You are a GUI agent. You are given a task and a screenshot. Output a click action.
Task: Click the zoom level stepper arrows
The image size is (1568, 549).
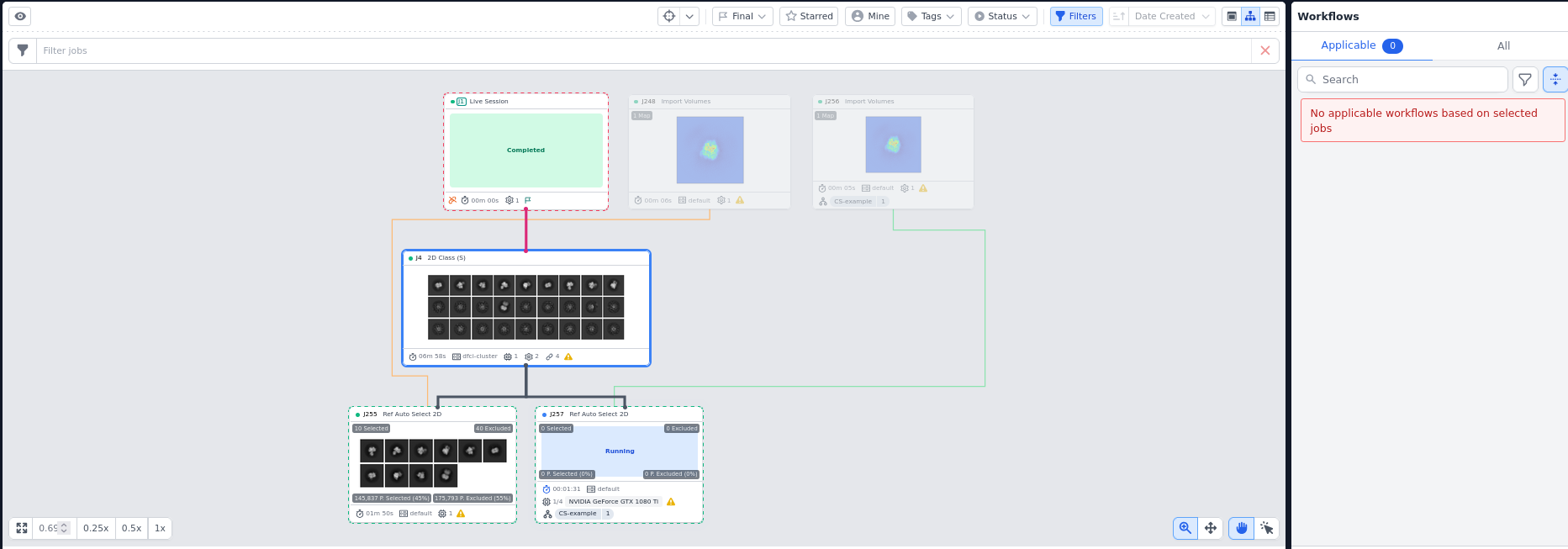[64, 528]
